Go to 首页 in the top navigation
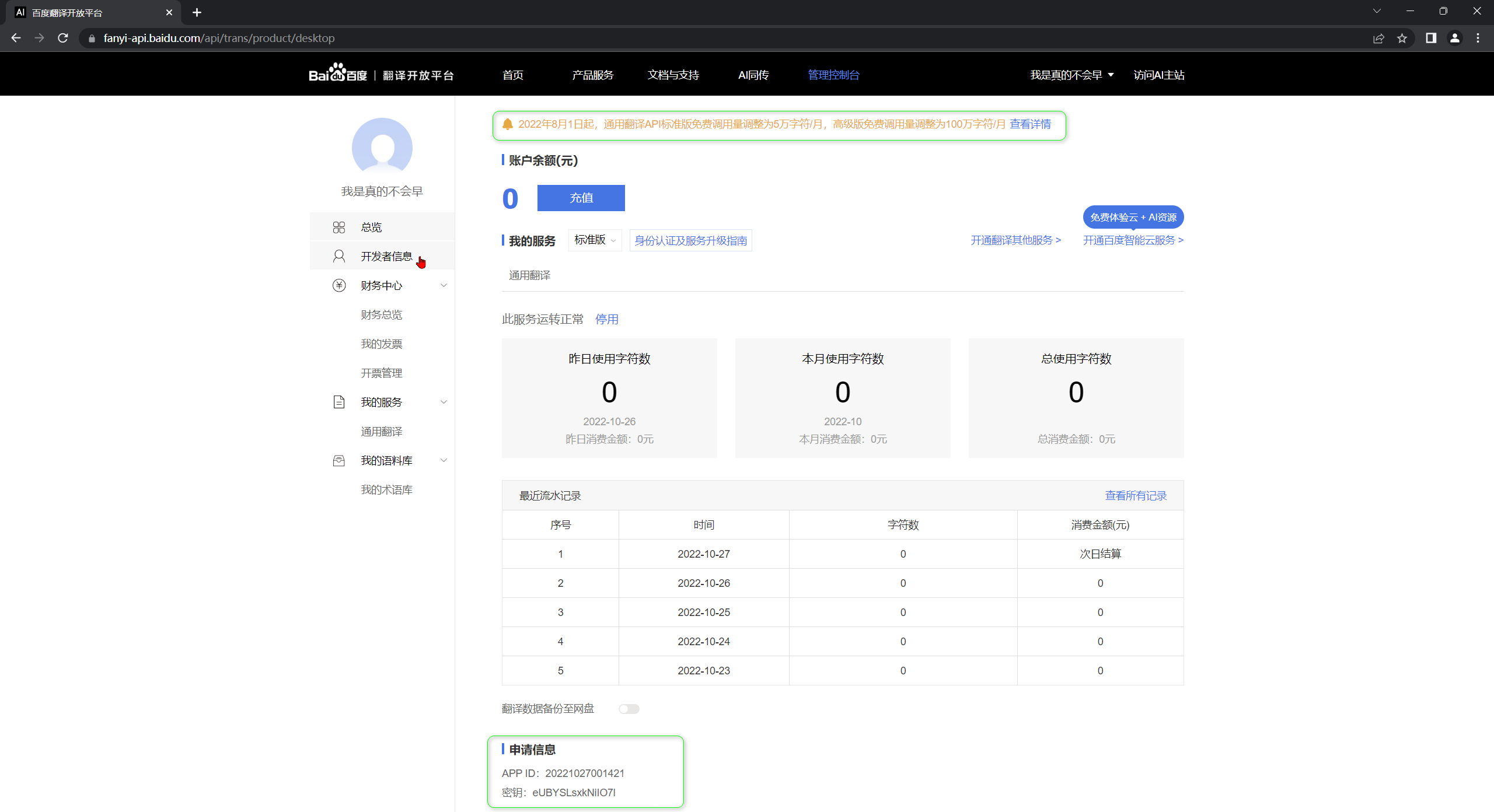Viewport: 1494px width, 812px height. click(513, 75)
